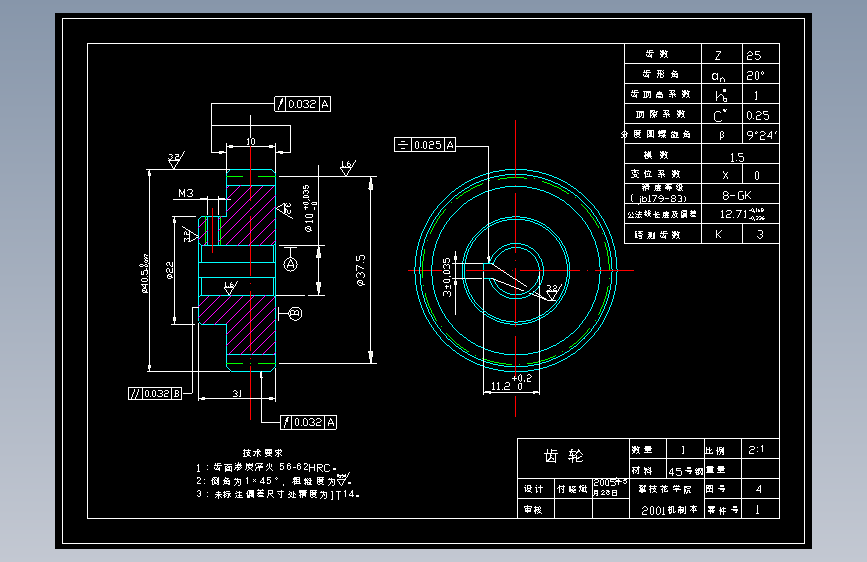This screenshot has height=562, width=867.
Task: Click technical requirement line 2 with 1×45°
Action: [273, 480]
